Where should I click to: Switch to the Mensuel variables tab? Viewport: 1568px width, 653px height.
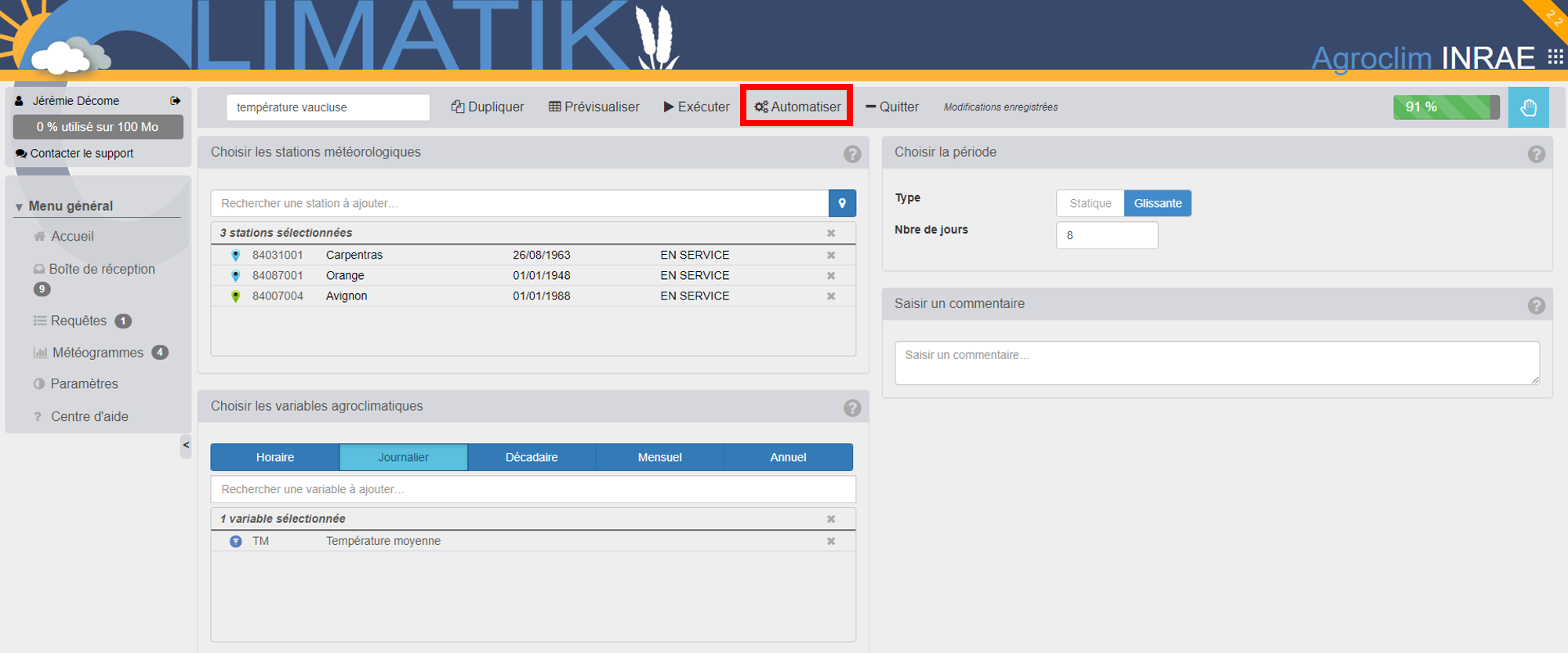[x=659, y=457]
